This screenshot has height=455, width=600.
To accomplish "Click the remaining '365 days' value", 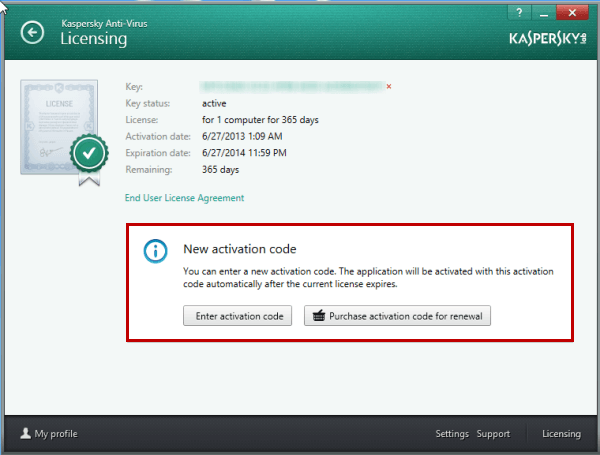I will 220,170.
